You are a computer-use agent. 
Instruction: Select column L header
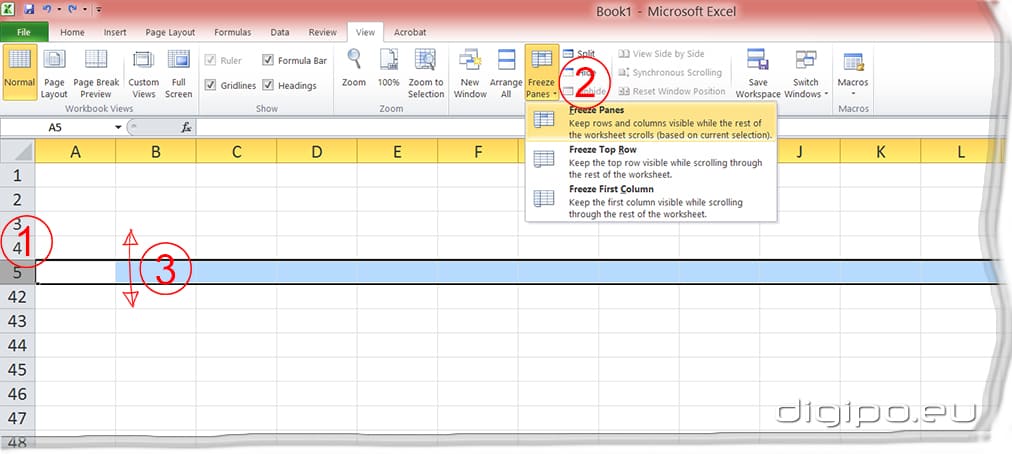(x=961, y=152)
